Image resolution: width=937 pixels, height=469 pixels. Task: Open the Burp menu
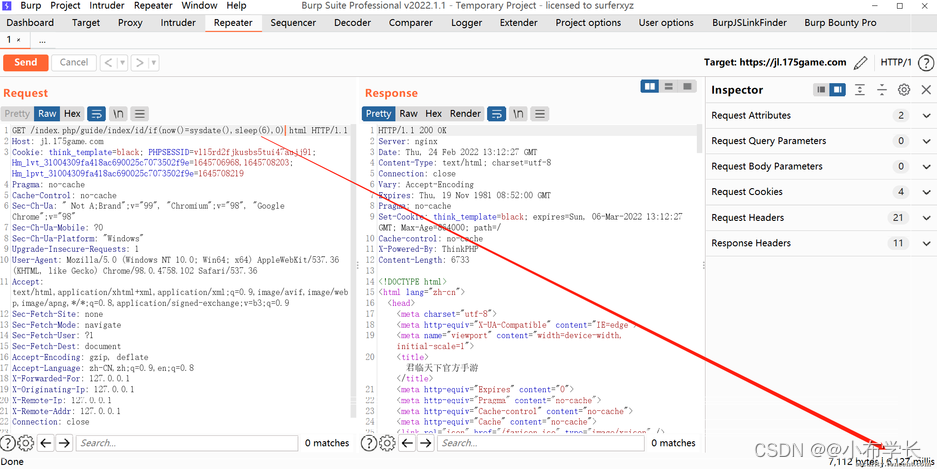click(x=30, y=6)
